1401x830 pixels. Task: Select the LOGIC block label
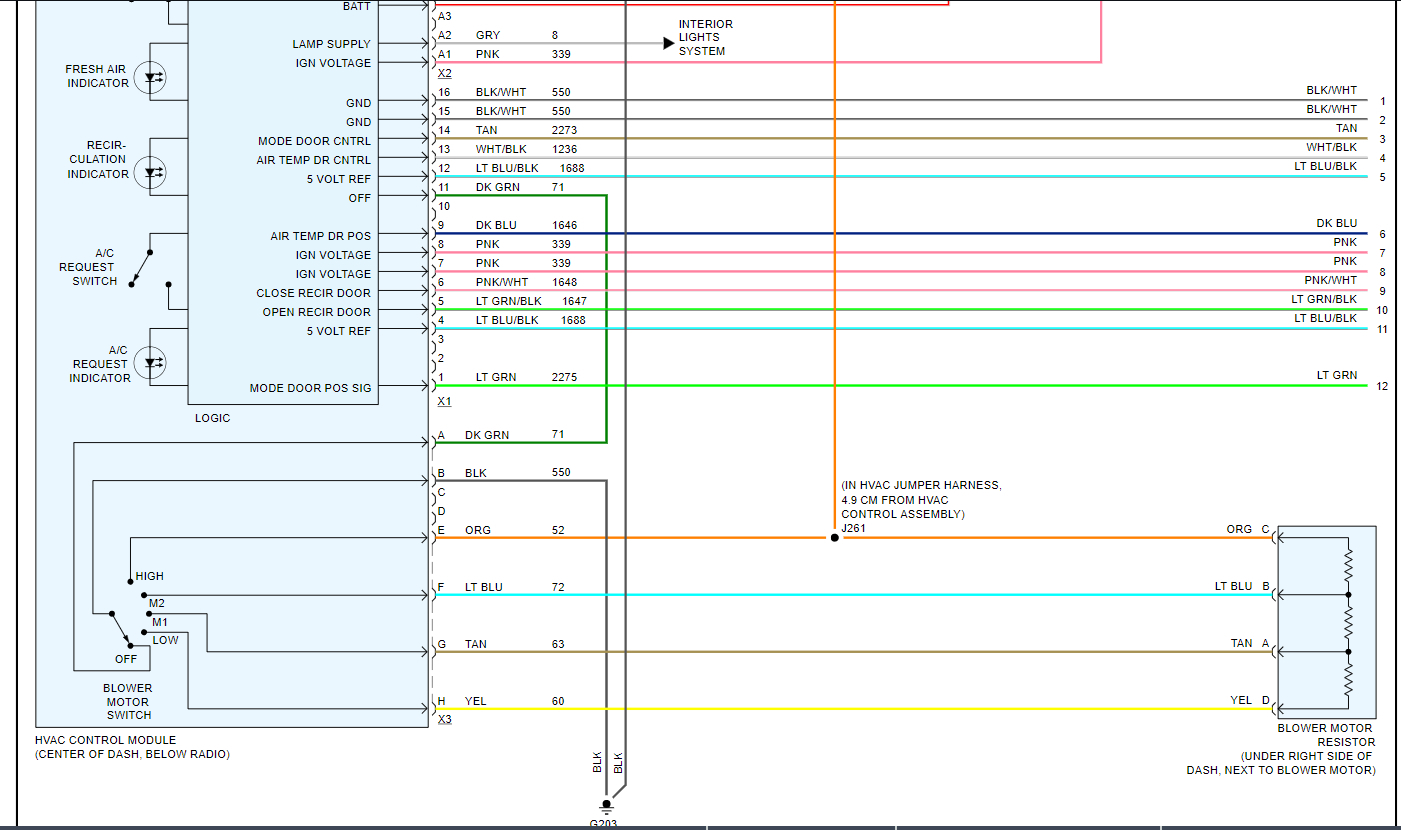pyautogui.click(x=212, y=418)
